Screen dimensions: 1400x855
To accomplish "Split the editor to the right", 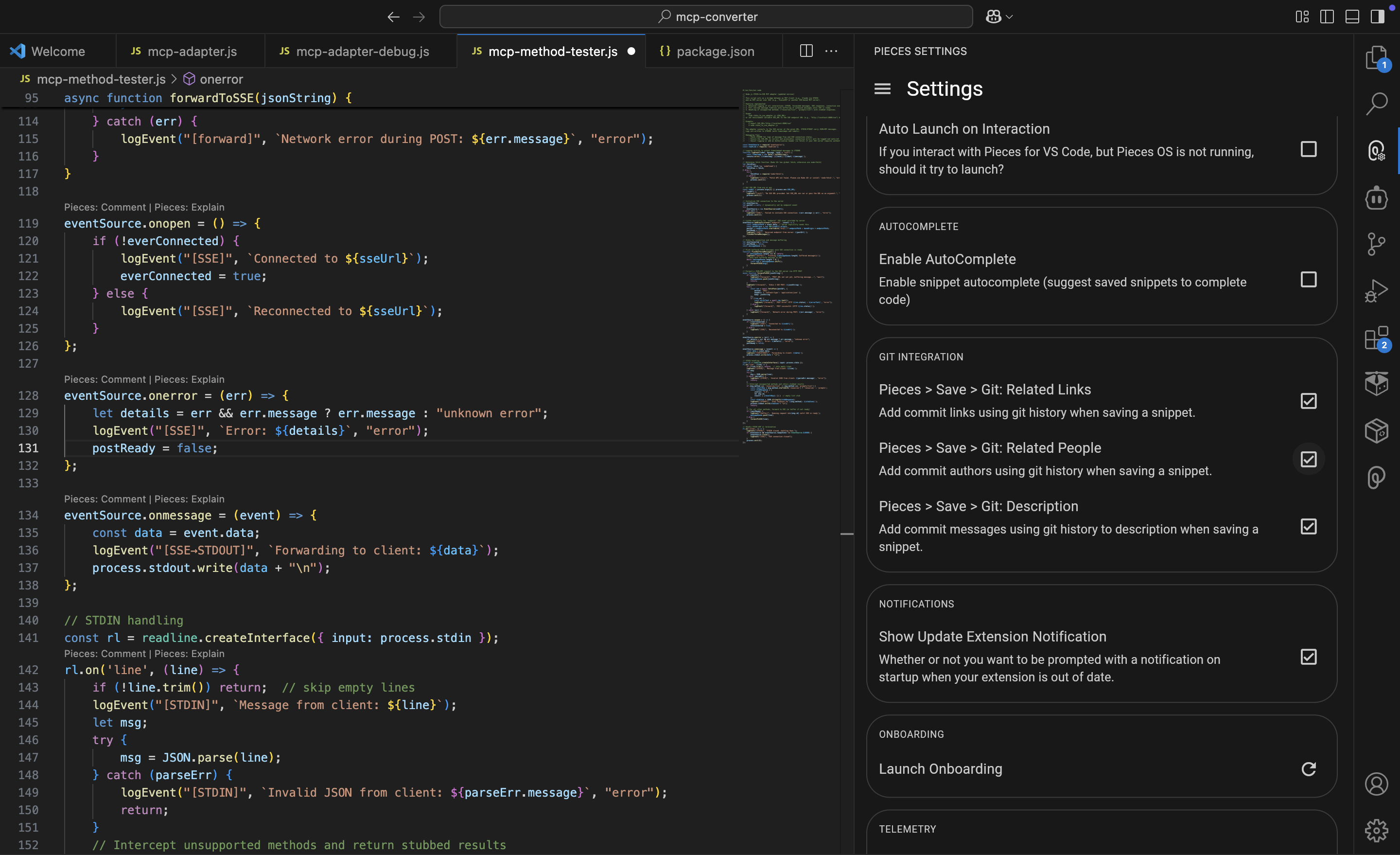I will click(805, 51).
